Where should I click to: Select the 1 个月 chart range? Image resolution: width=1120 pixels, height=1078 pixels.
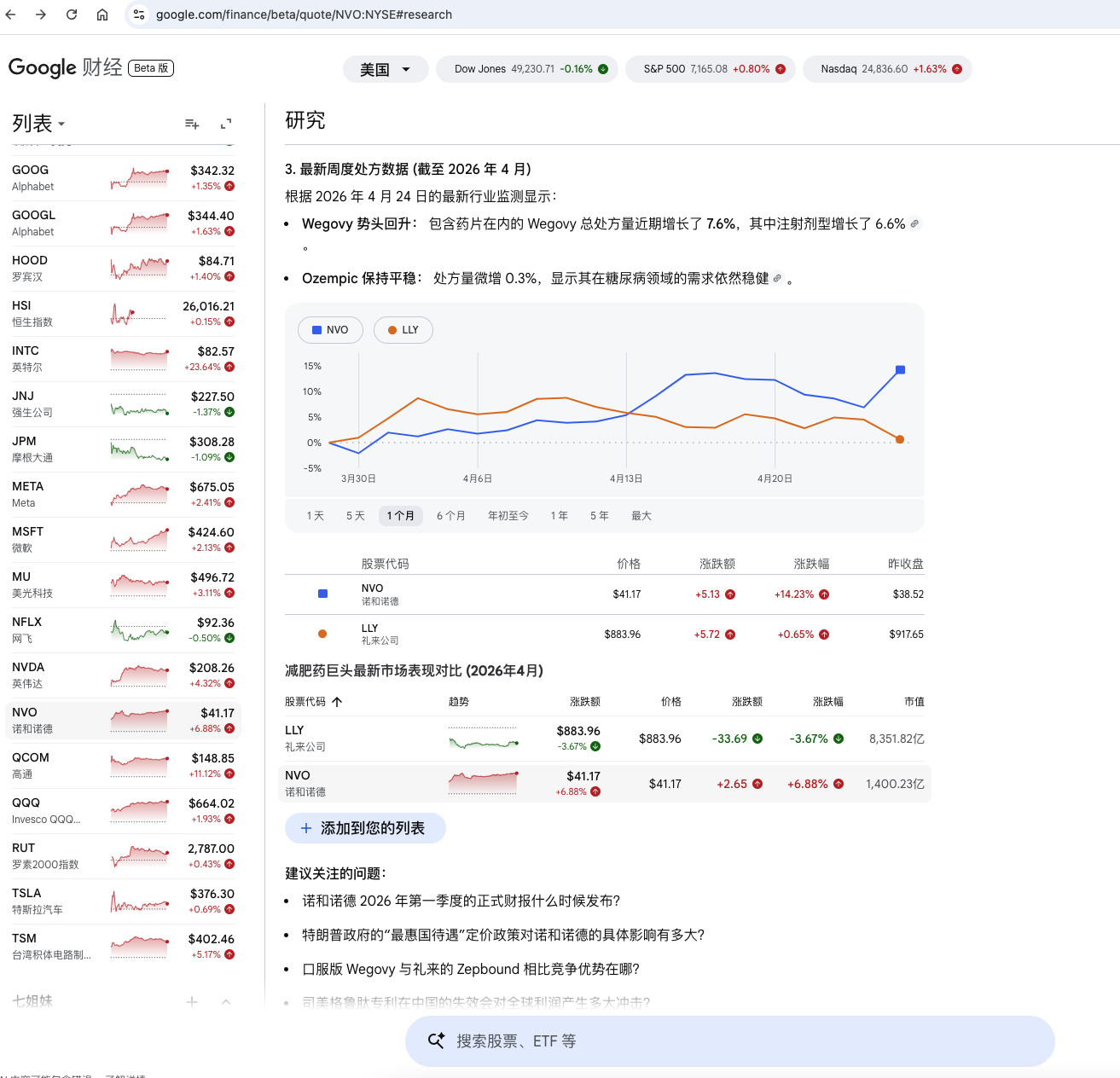(401, 516)
